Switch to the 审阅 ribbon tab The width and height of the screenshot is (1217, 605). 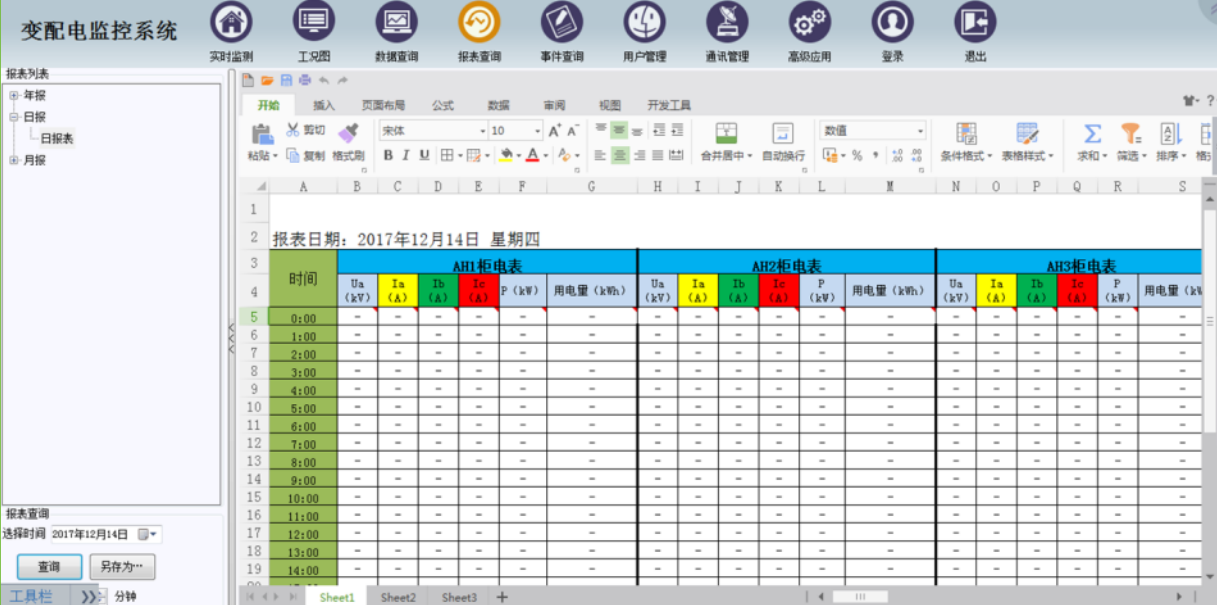[554, 105]
